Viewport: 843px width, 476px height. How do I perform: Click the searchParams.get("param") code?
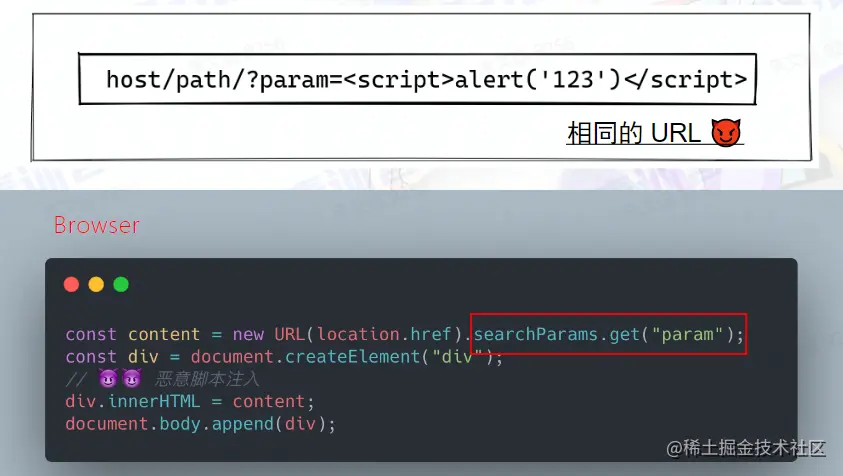click(x=609, y=334)
